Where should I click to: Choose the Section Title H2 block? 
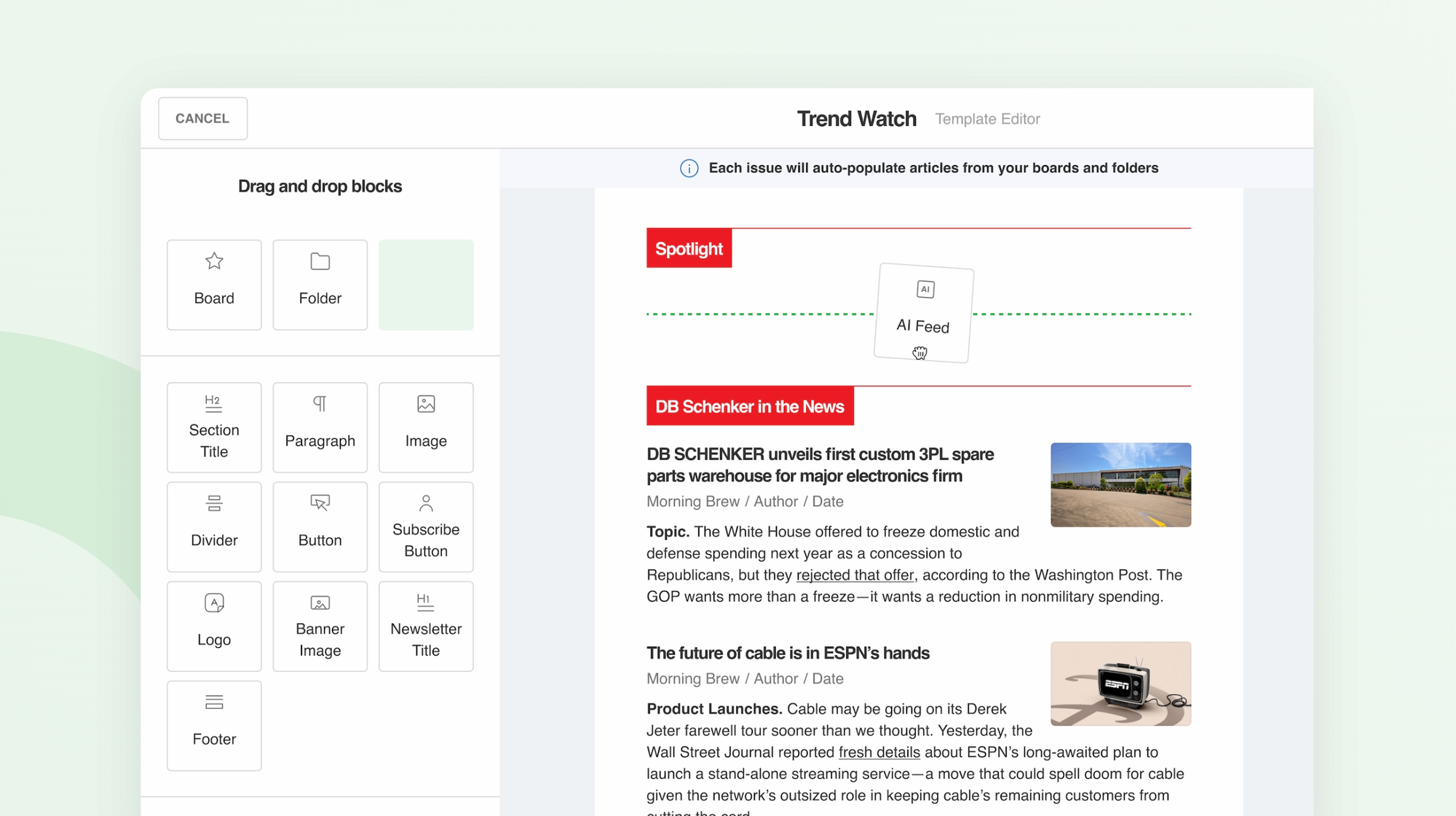pyautogui.click(x=214, y=427)
